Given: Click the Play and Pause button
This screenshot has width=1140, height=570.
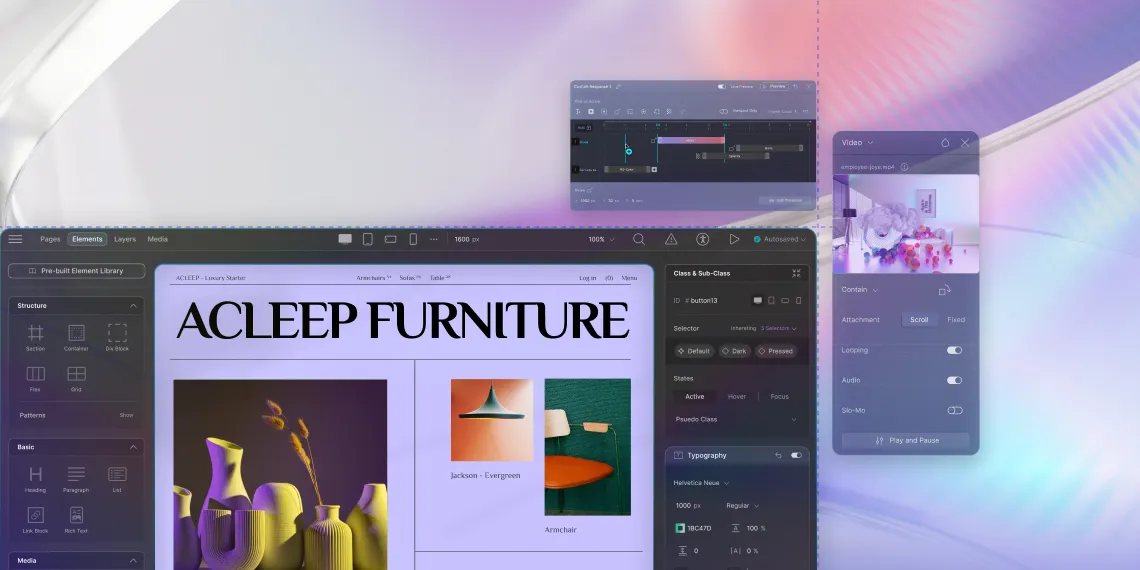Looking at the screenshot, I should 906,440.
